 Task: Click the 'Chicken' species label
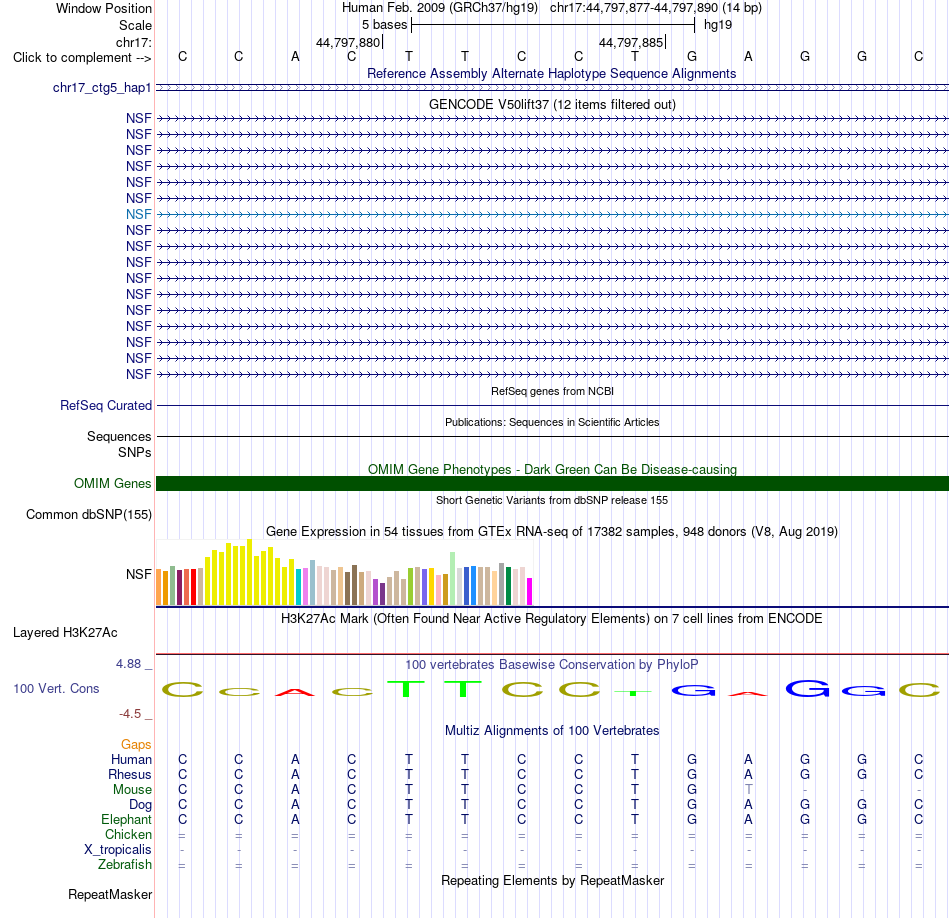click(x=128, y=834)
